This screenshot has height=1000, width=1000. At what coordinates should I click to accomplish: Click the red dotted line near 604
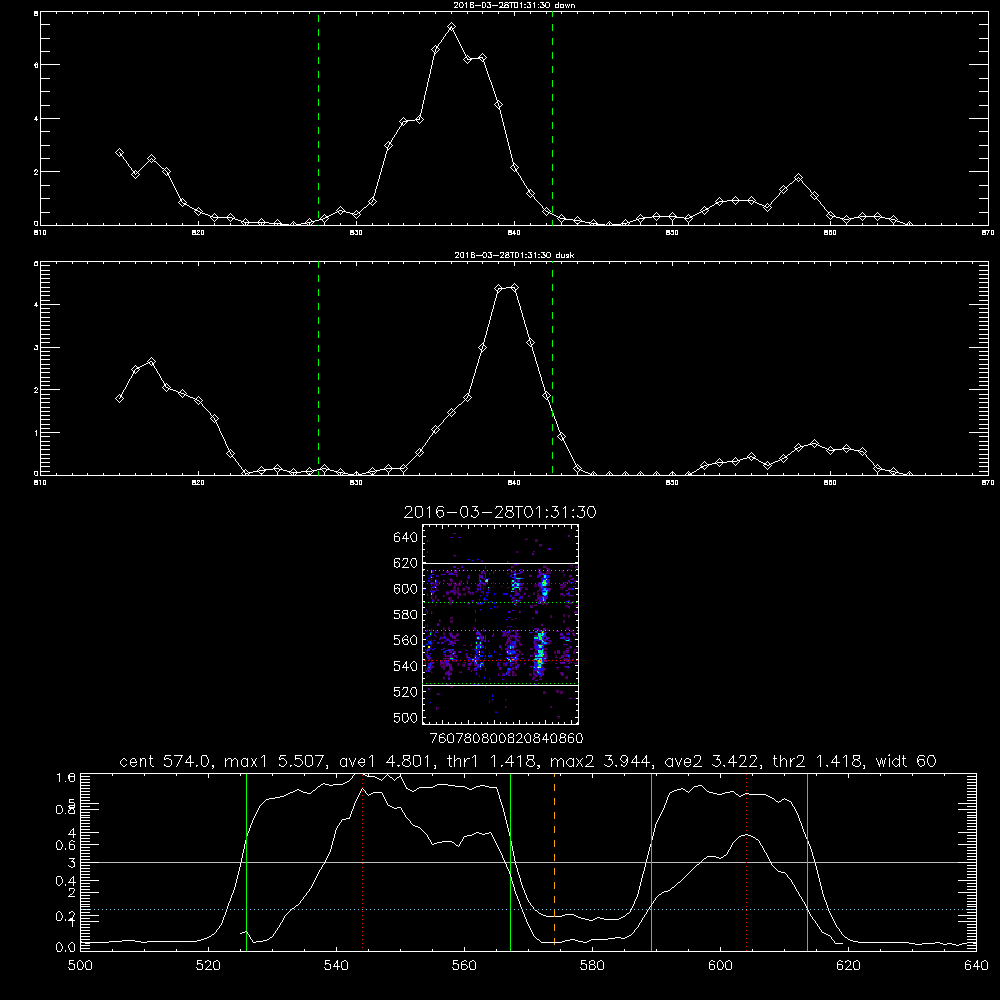click(x=746, y=861)
